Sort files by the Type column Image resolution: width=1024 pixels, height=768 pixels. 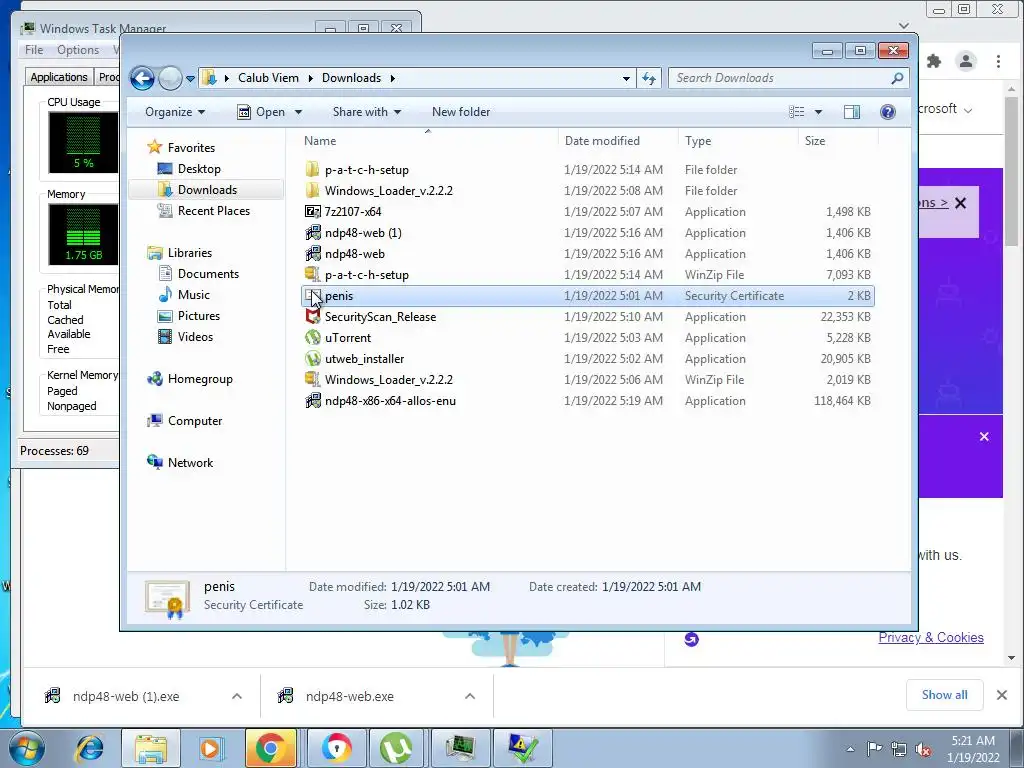pos(698,140)
